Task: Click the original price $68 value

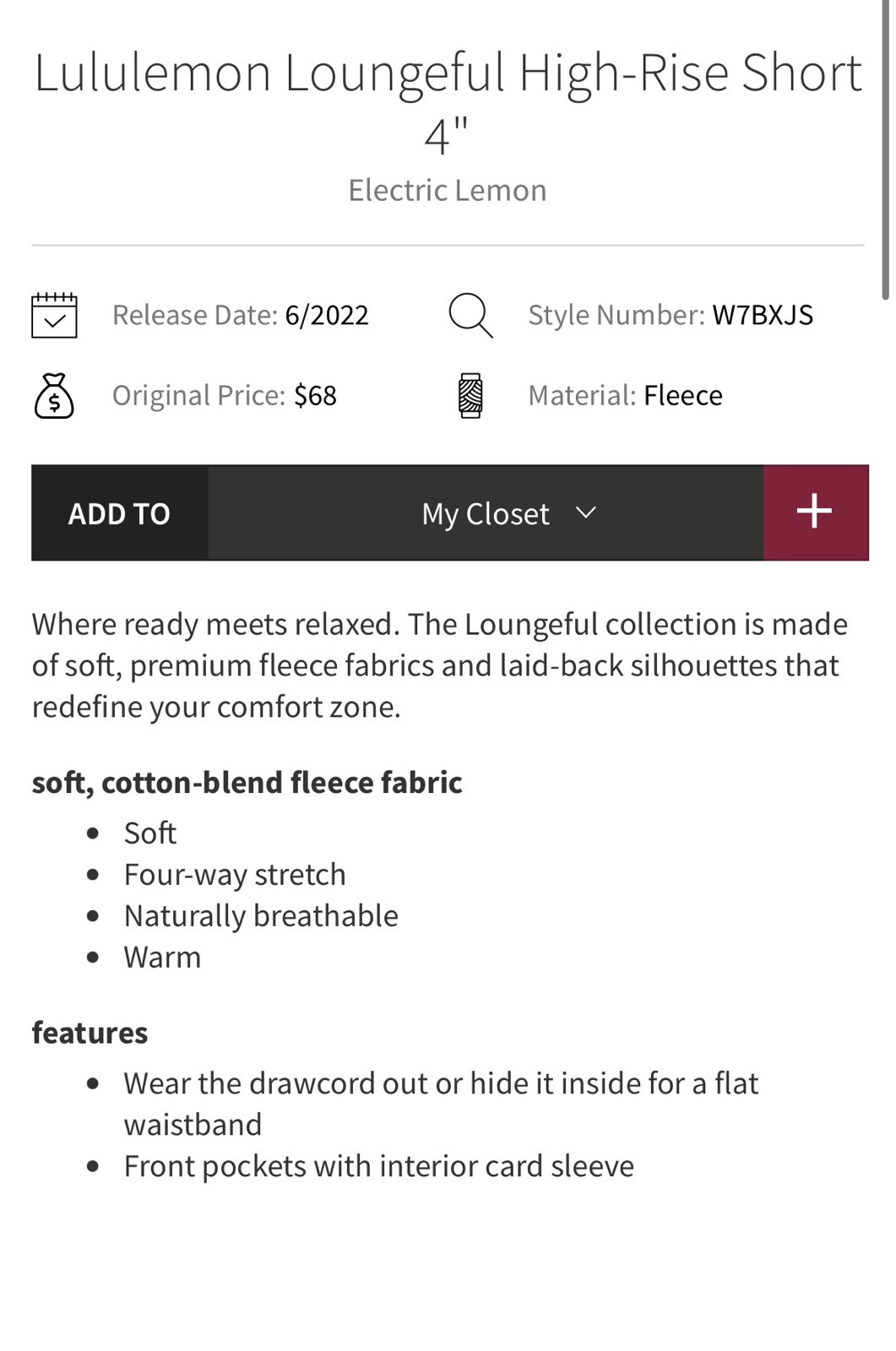Action: 315,395
